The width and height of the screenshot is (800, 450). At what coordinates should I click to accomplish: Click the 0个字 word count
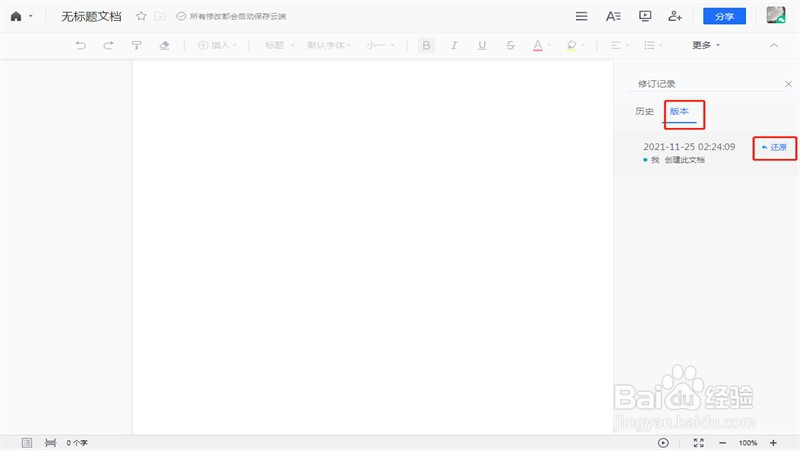coord(77,443)
